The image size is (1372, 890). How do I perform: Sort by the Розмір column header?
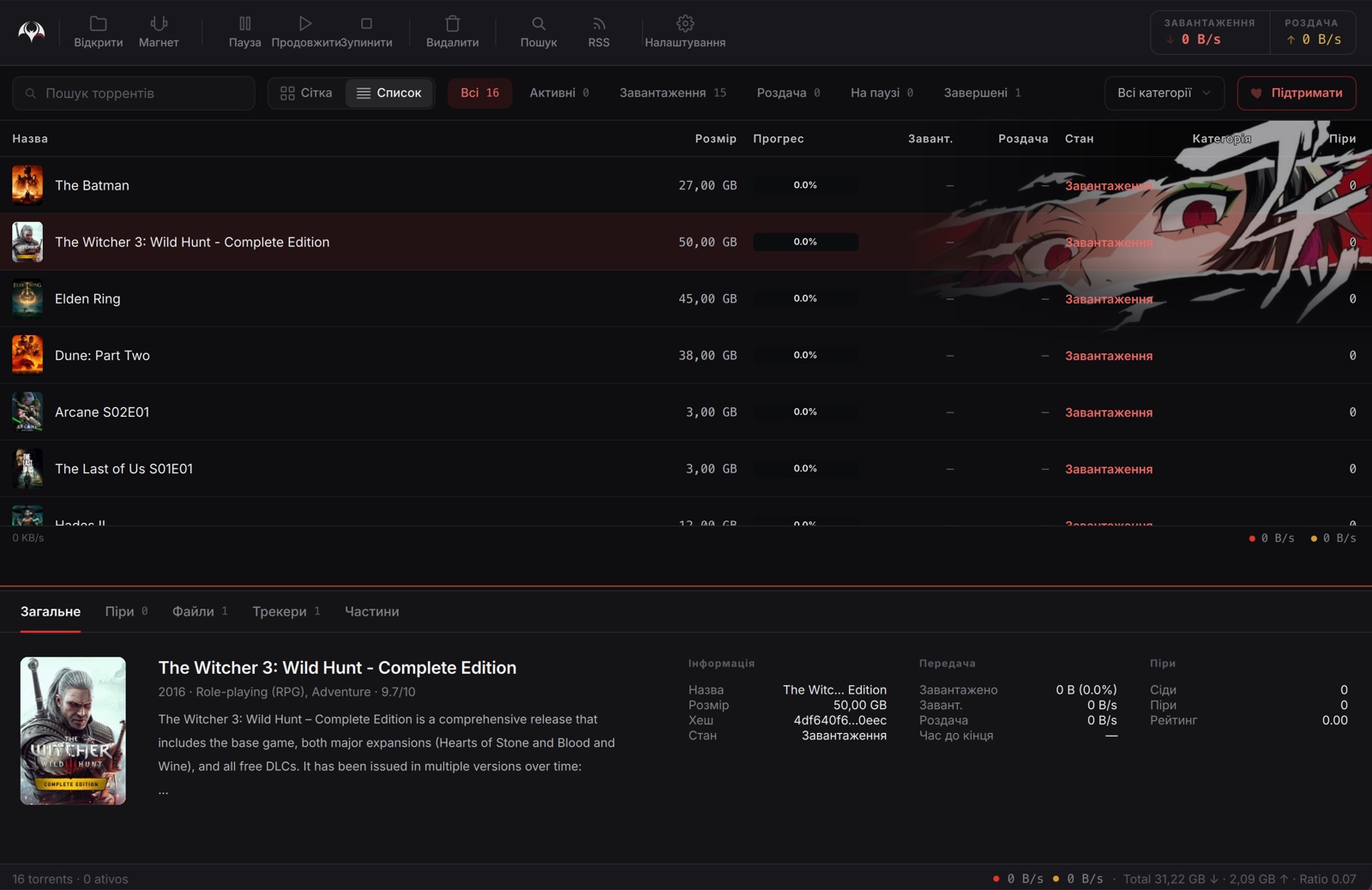[715, 138]
